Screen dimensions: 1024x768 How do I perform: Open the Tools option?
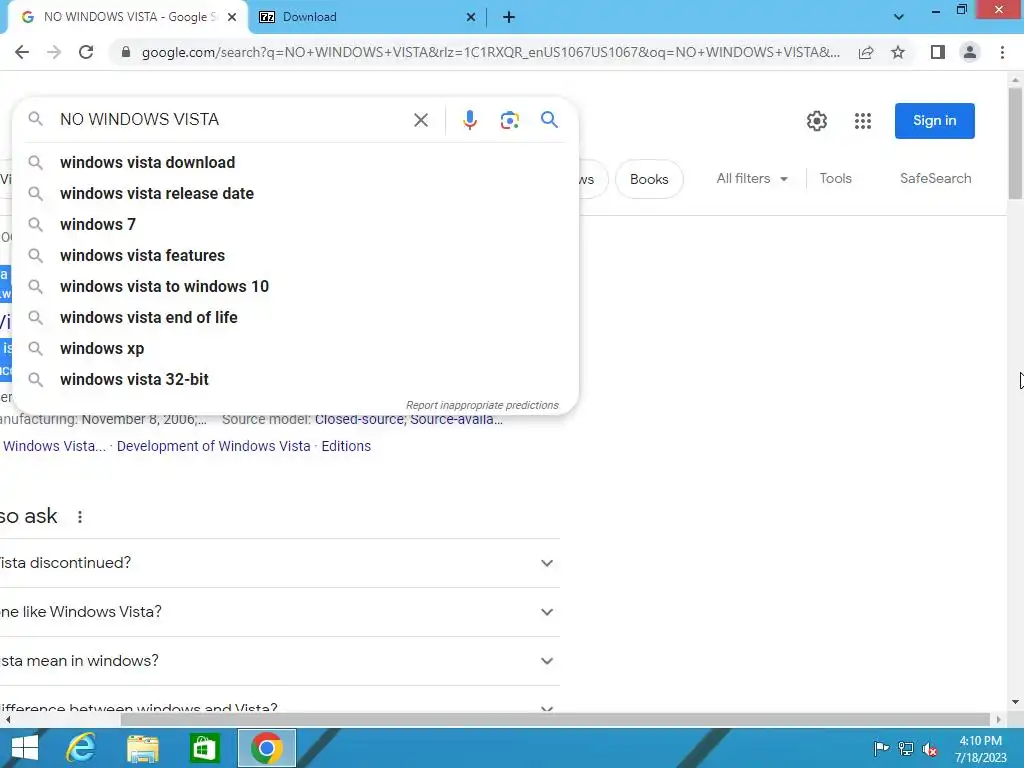tap(835, 178)
